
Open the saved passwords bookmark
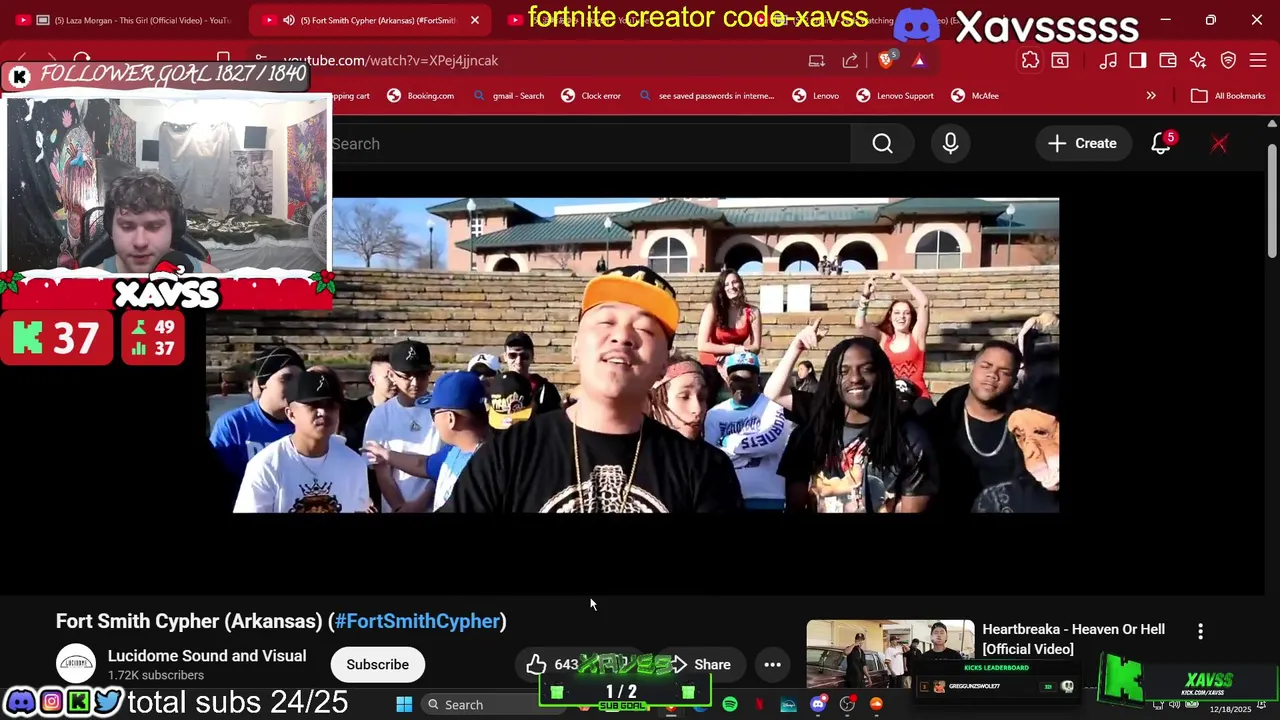[706, 96]
